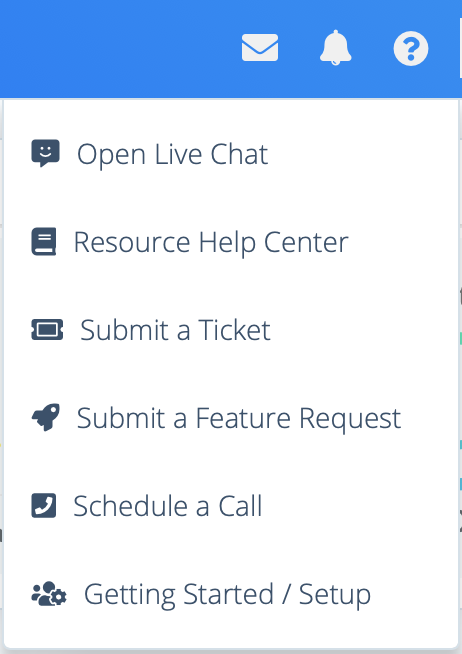Click the rocket icon for feature requests
The image size is (462, 654).
tap(46, 417)
